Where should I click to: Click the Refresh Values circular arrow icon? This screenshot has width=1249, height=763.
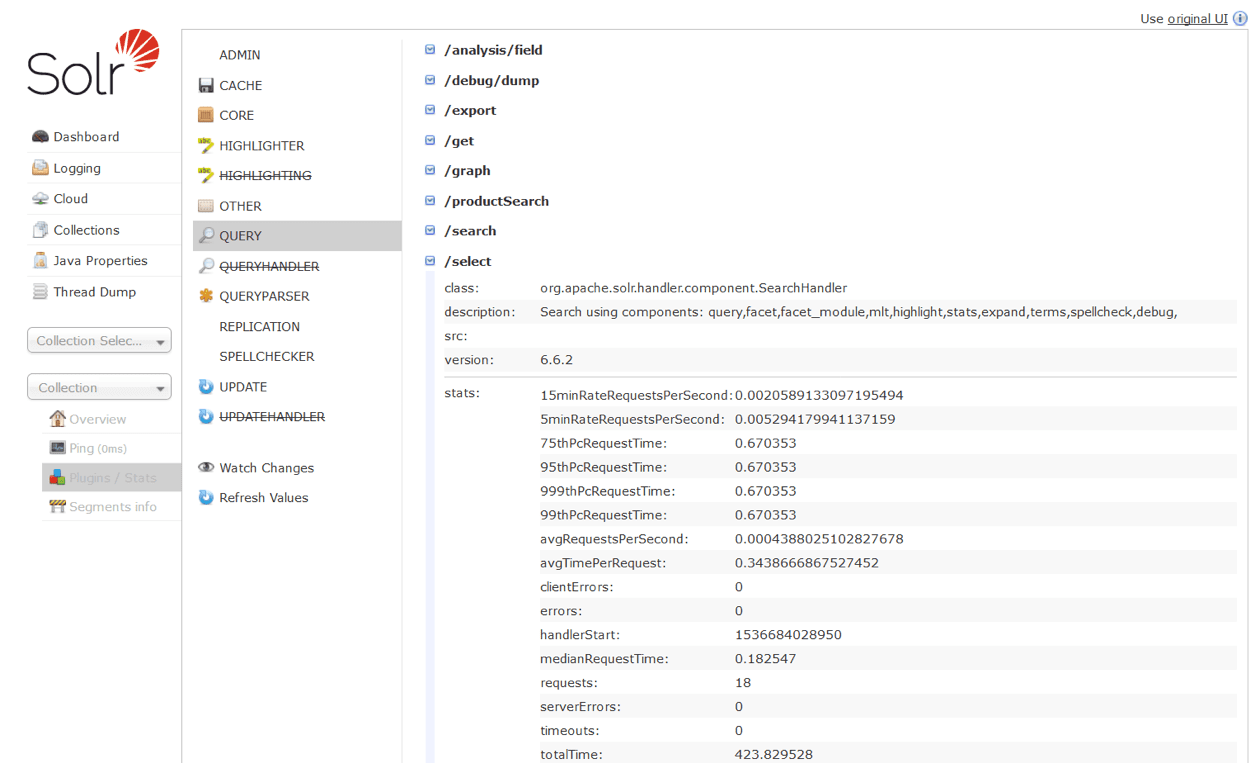(206, 498)
